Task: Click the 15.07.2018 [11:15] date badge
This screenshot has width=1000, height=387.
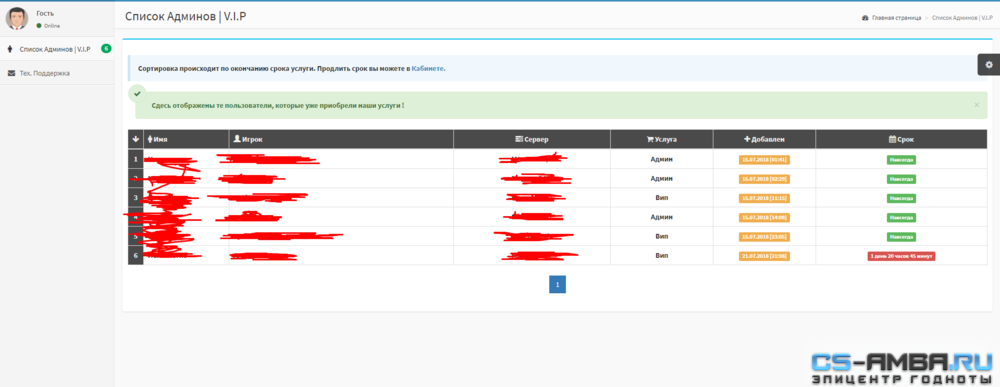Action: [x=764, y=198]
